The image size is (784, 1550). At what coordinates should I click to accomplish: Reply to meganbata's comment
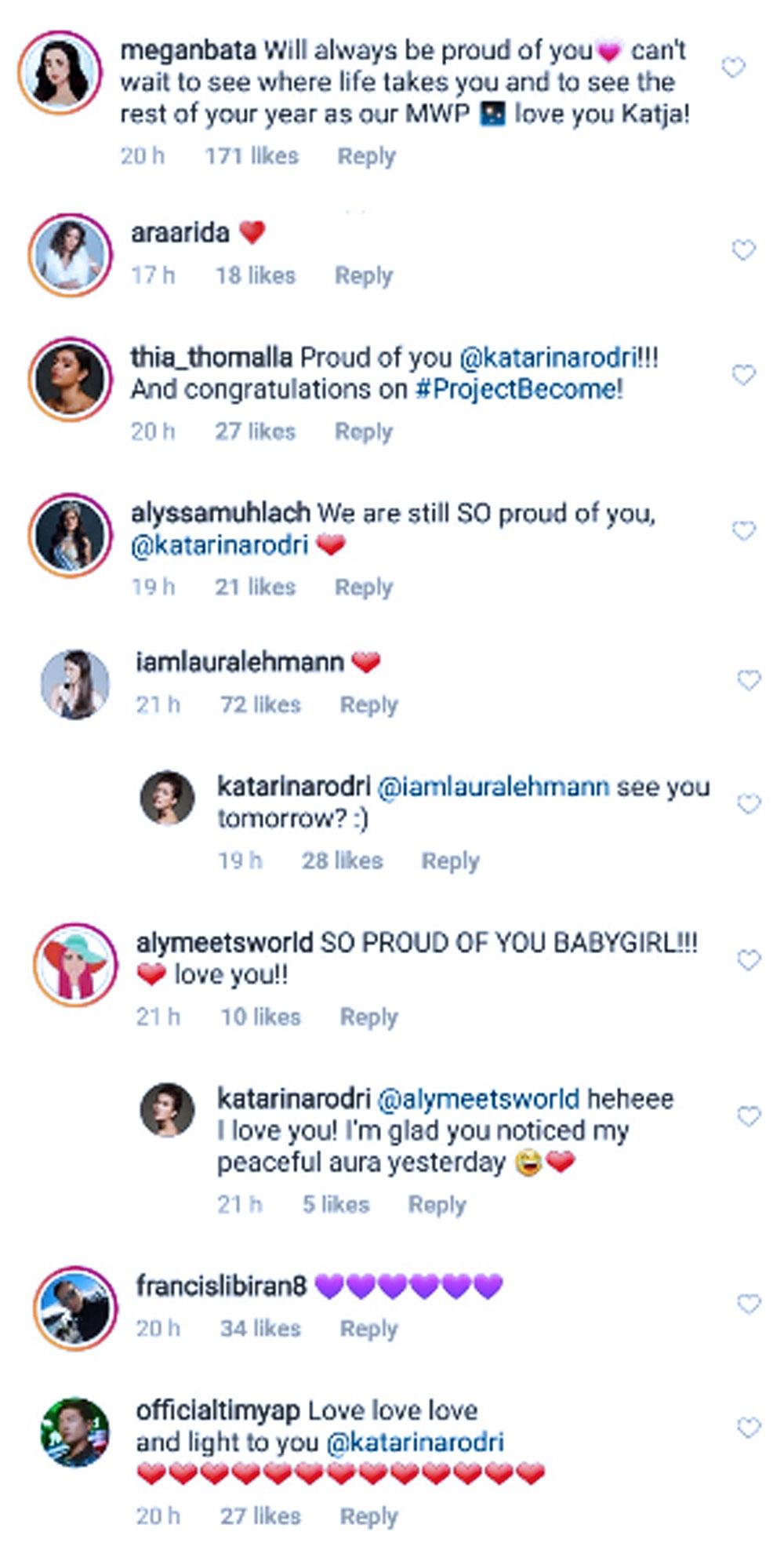point(366,156)
